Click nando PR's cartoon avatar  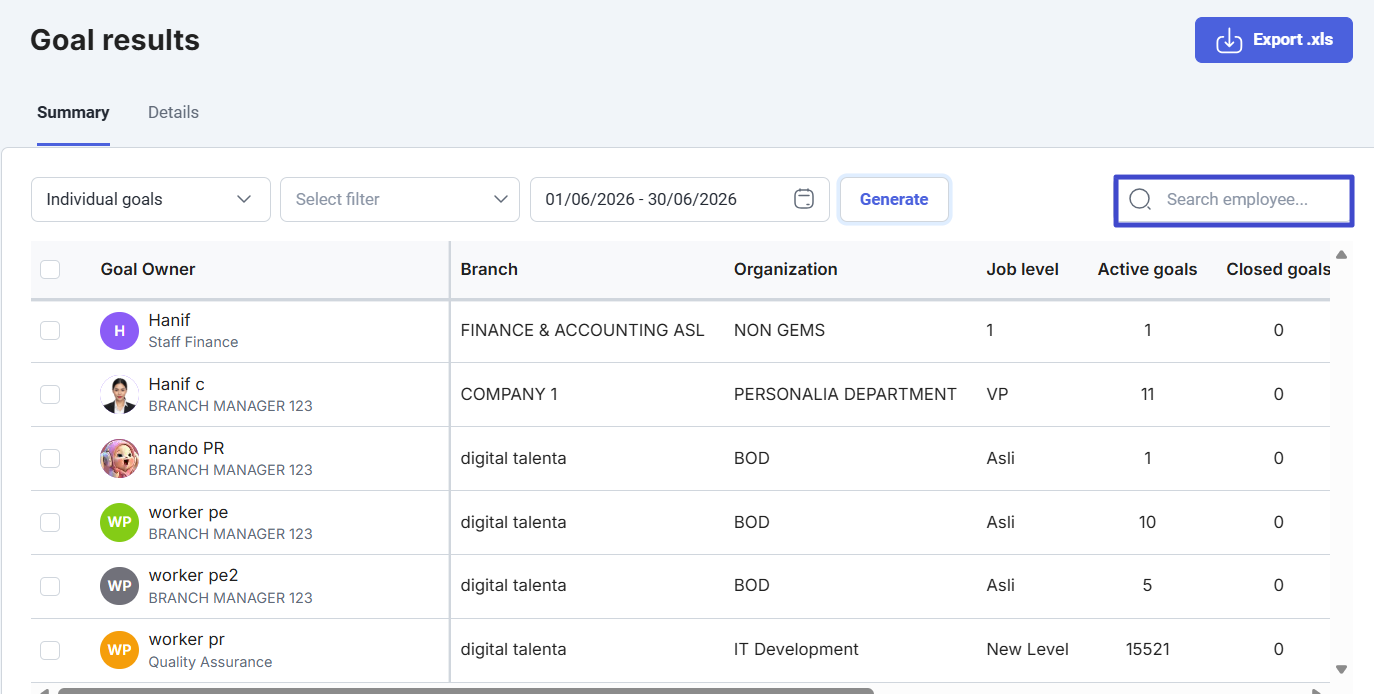(119, 458)
